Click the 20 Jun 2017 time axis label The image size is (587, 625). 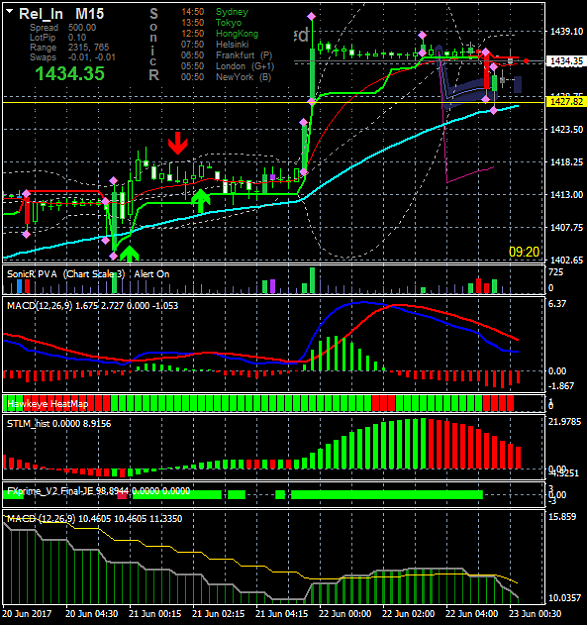27,614
